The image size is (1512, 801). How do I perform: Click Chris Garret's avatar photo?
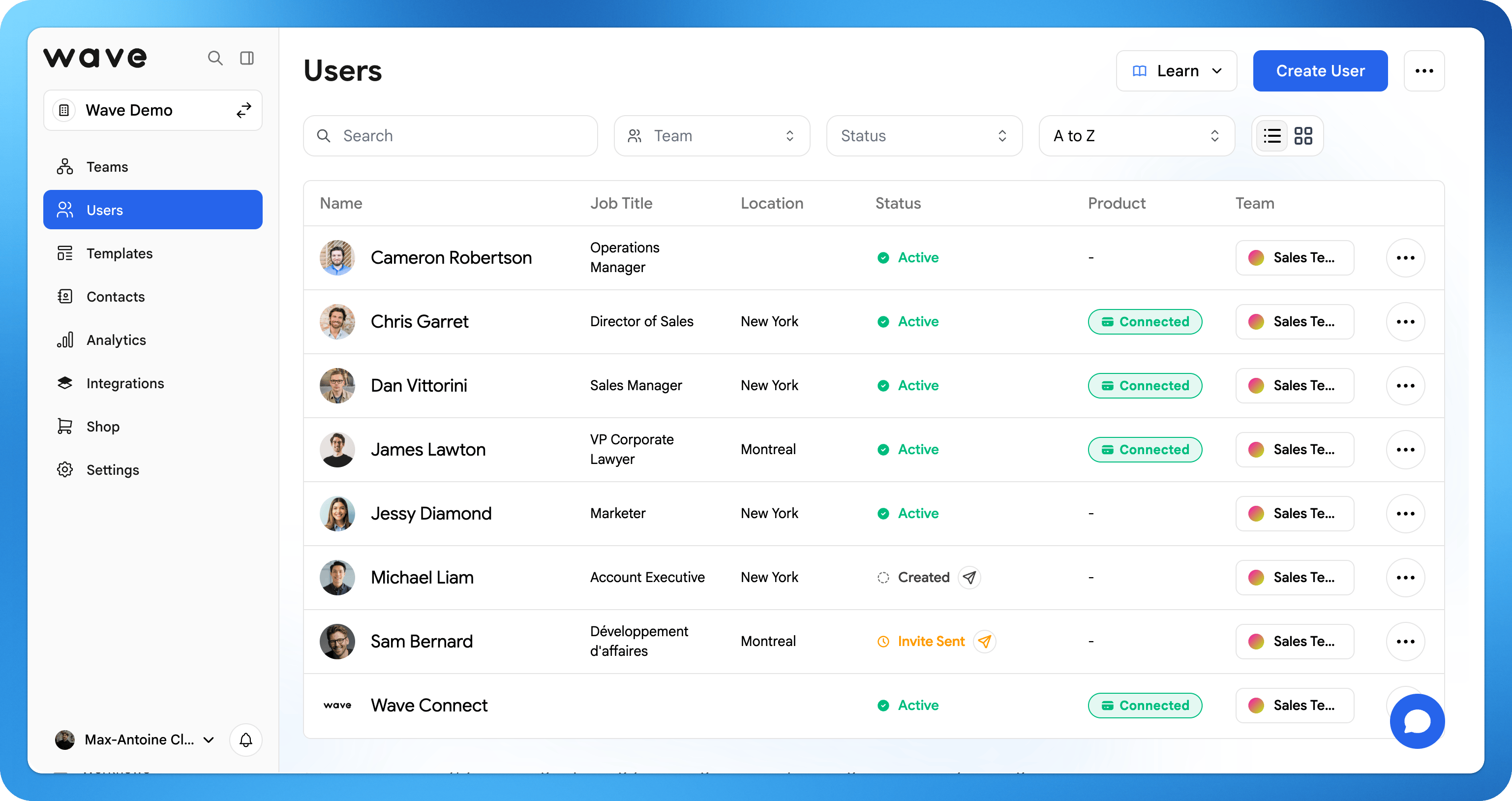tap(337, 322)
